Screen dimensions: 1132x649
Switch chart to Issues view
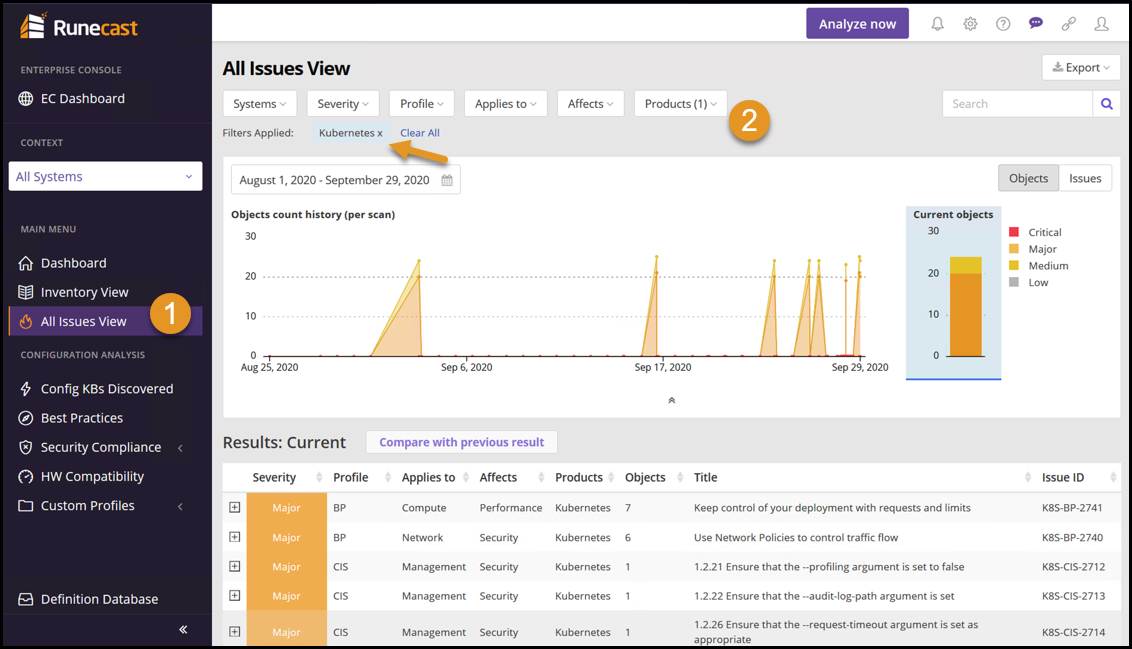1085,178
